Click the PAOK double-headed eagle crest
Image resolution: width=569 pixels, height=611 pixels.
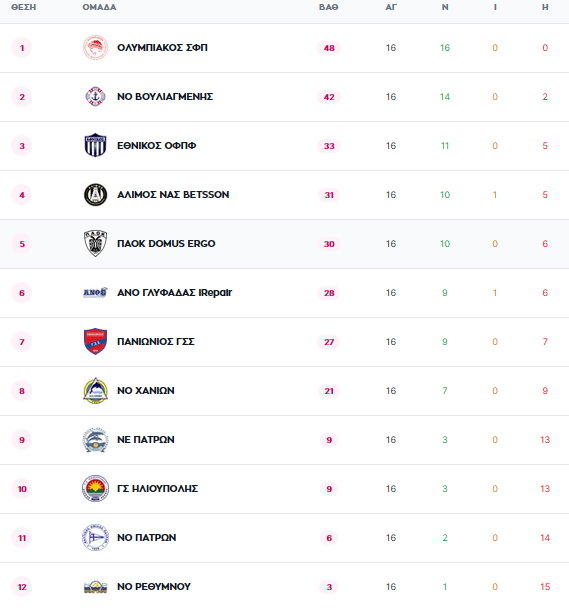(x=95, y=244)
